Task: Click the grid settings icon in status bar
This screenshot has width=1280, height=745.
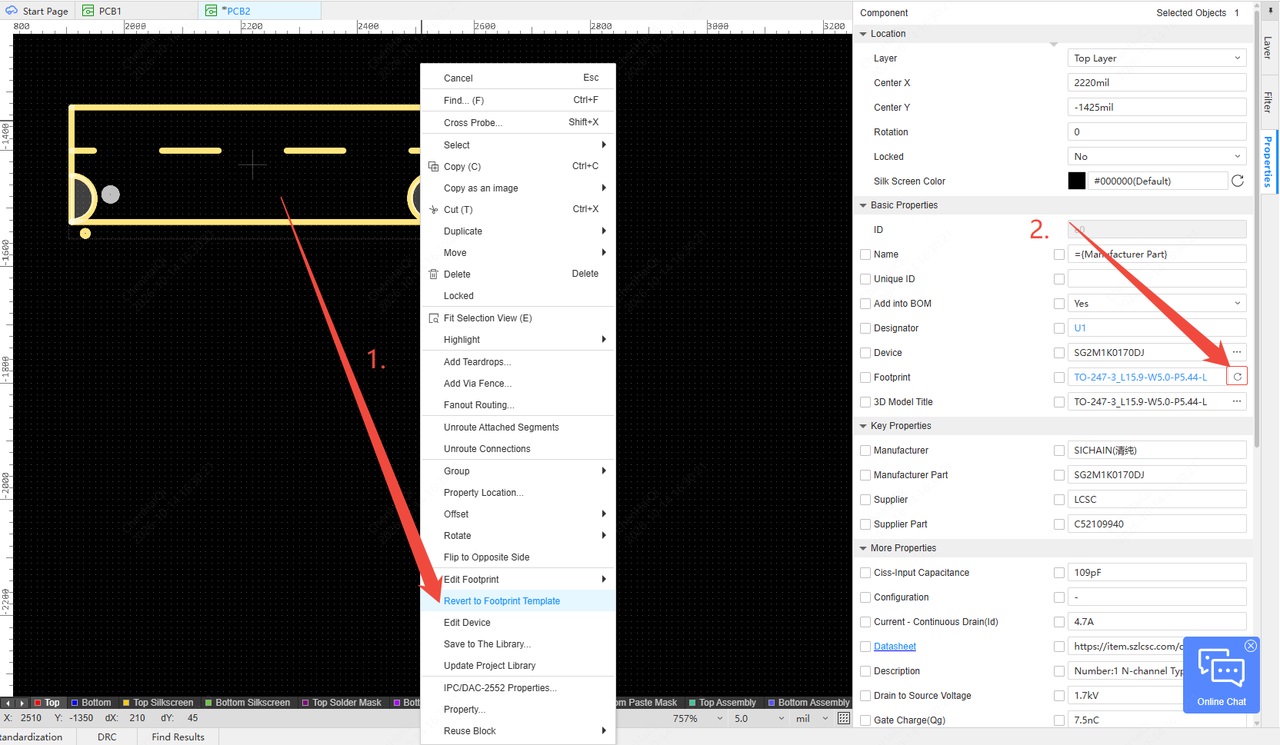Action: [x=843, y=718]
